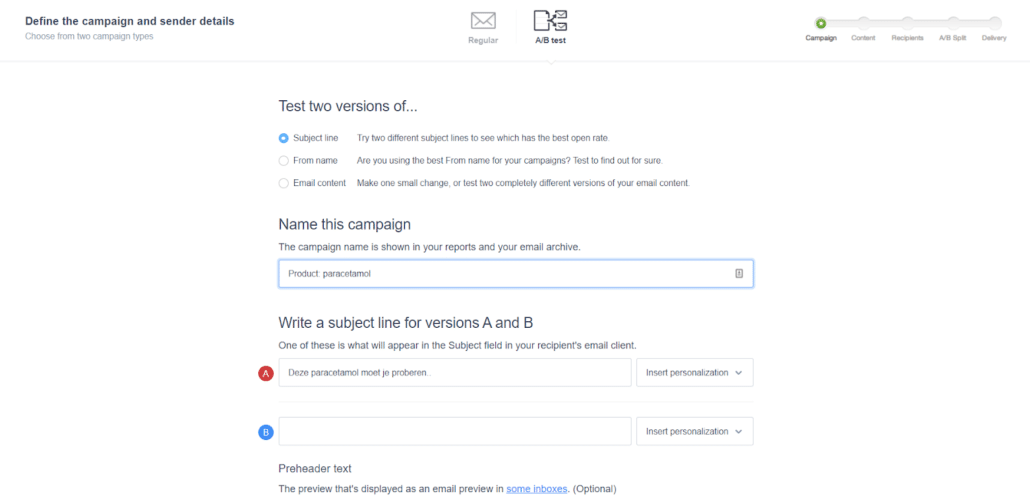1030x500 pixels.
Task: Click the red version A badge
Action: 265,373
